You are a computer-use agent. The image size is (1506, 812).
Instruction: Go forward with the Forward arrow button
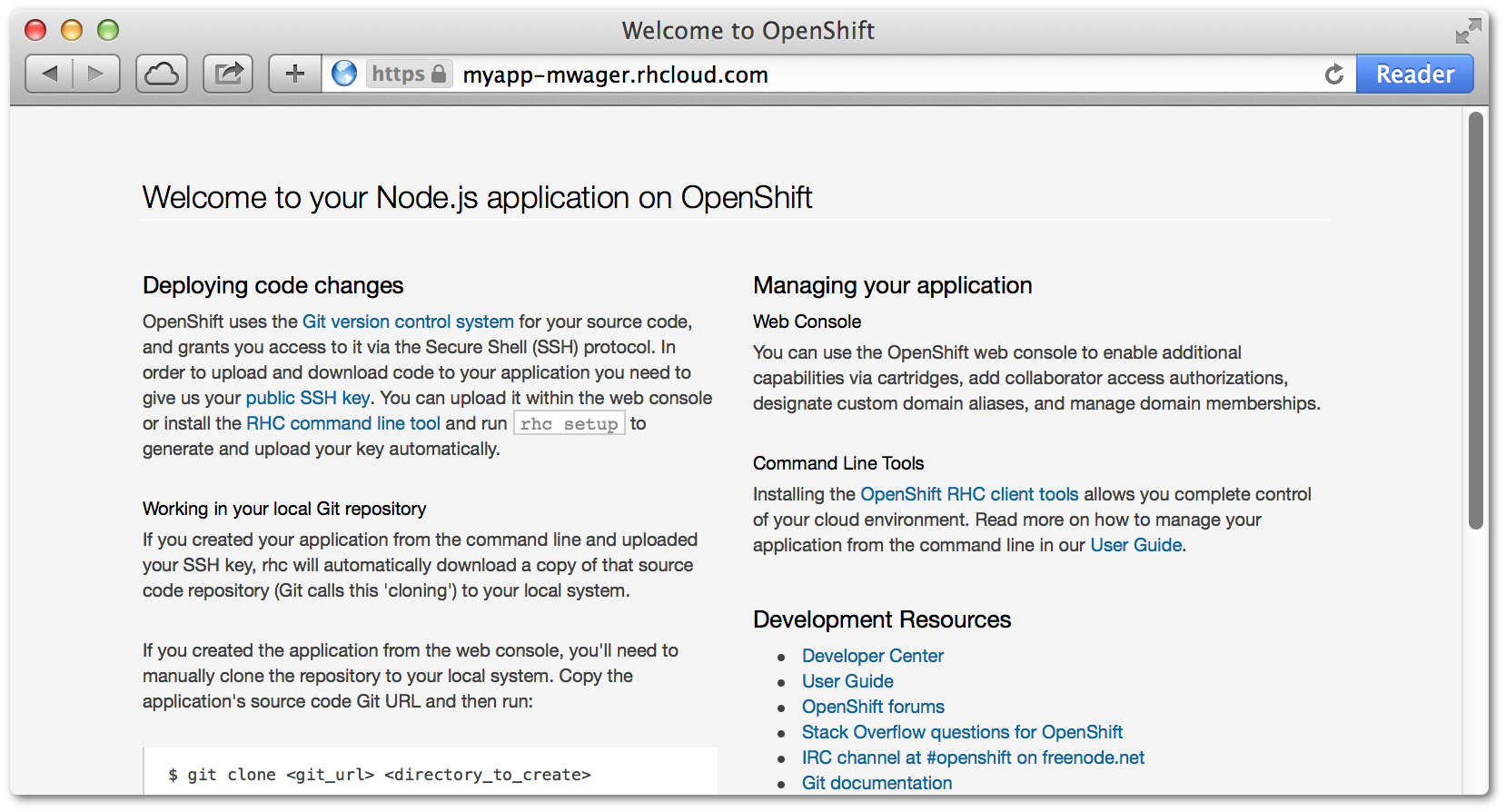[96, 74]
